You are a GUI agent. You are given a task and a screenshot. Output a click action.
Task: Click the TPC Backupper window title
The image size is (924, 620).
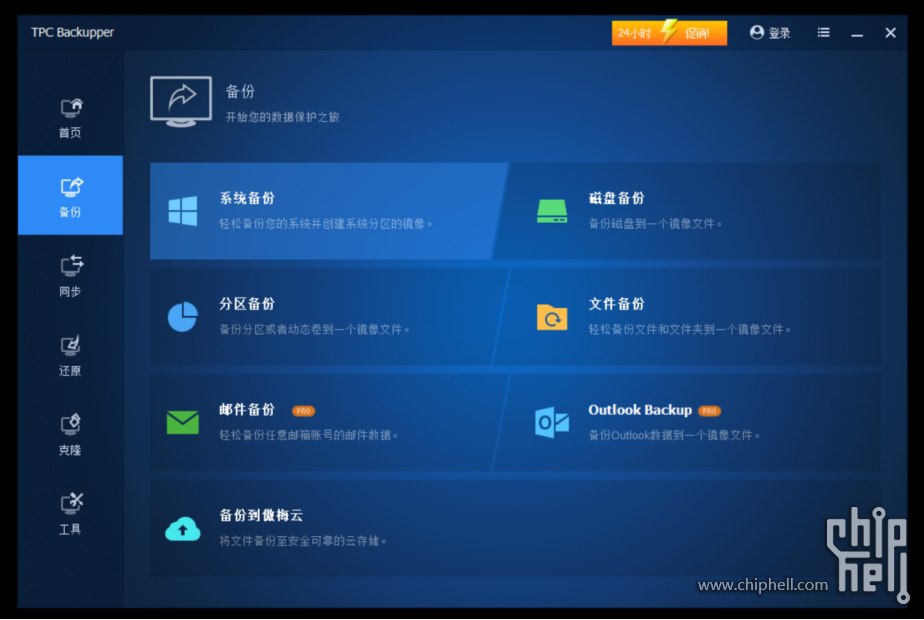pyautogui.click(x=72, y=32)
